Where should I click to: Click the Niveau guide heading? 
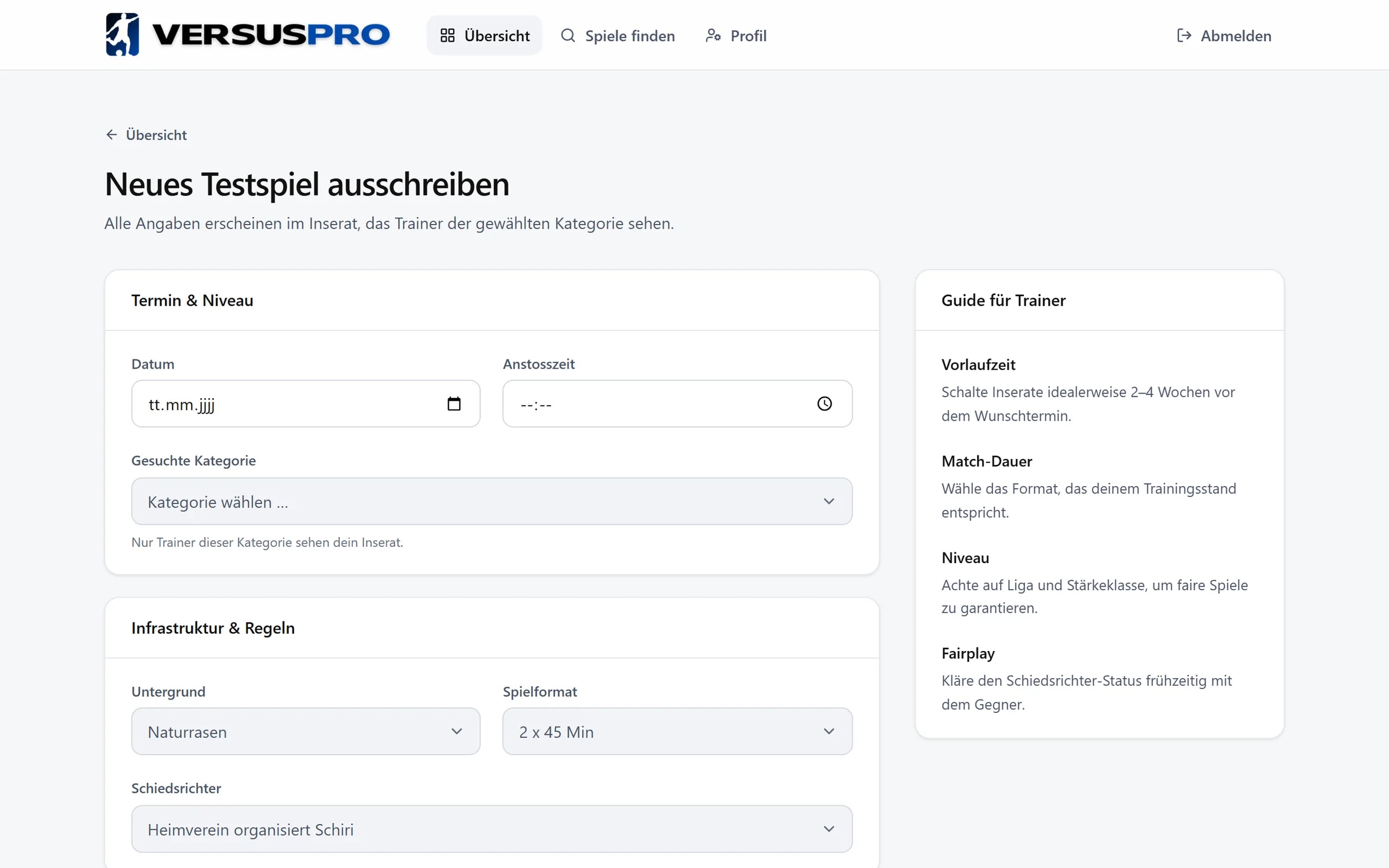point(965,558)
